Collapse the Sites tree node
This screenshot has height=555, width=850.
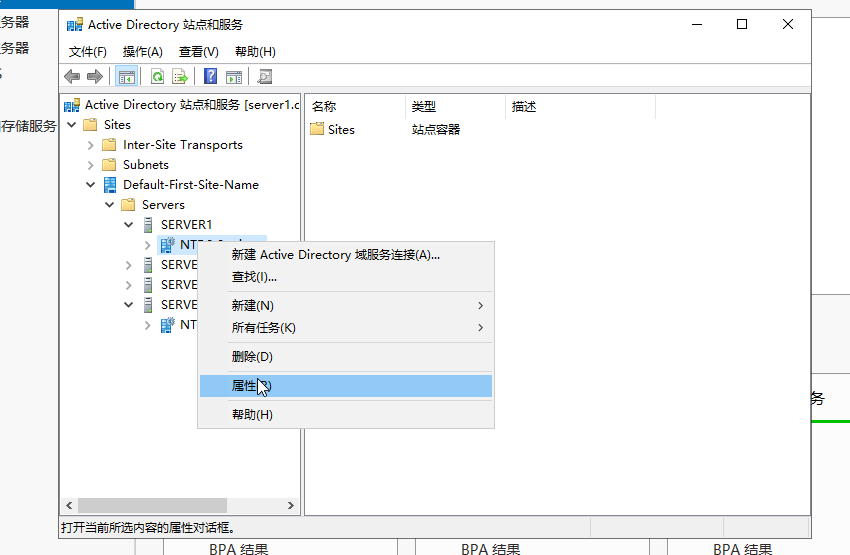pyautogui.click(x=72, y=125)
